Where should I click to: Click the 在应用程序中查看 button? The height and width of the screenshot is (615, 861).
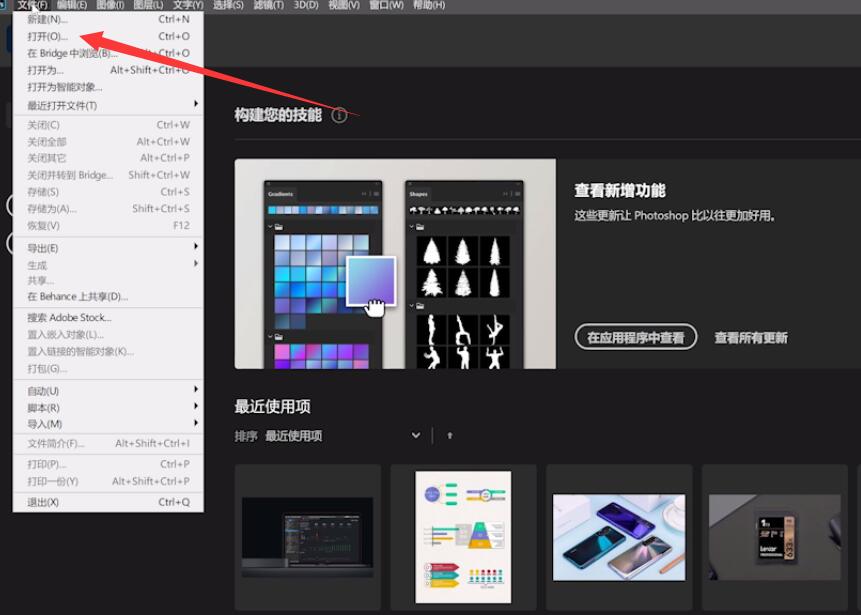click(636, 337)
